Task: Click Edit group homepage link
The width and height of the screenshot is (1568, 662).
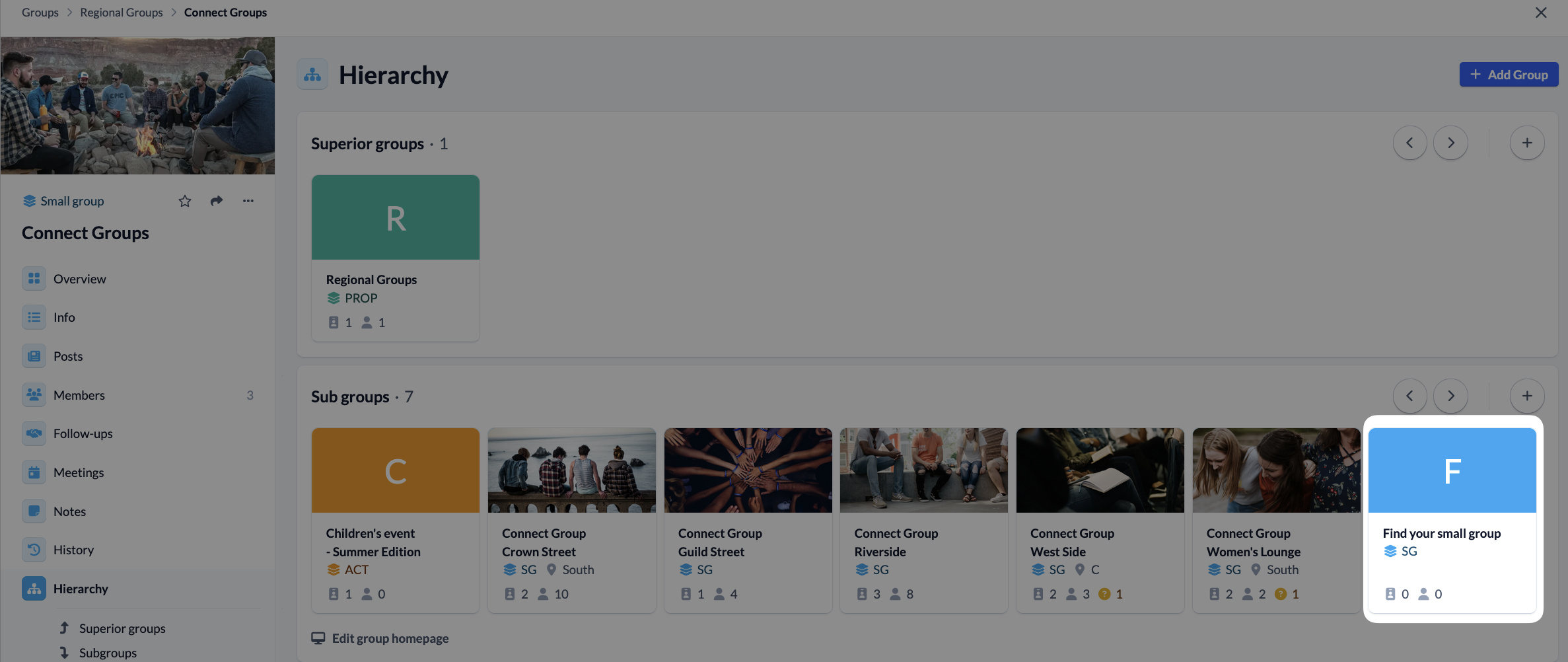Action: pyautogui.click(x=390, y=638)
